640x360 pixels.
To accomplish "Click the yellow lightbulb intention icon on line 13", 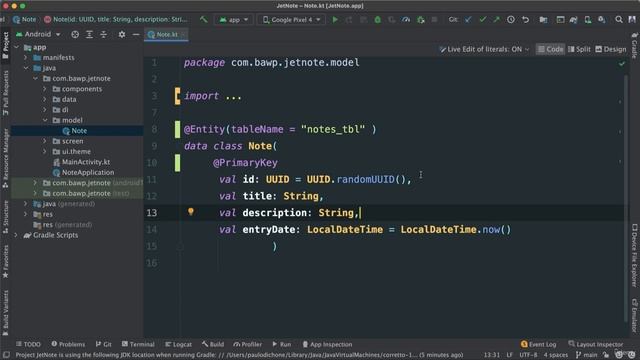I will [191, 211].
